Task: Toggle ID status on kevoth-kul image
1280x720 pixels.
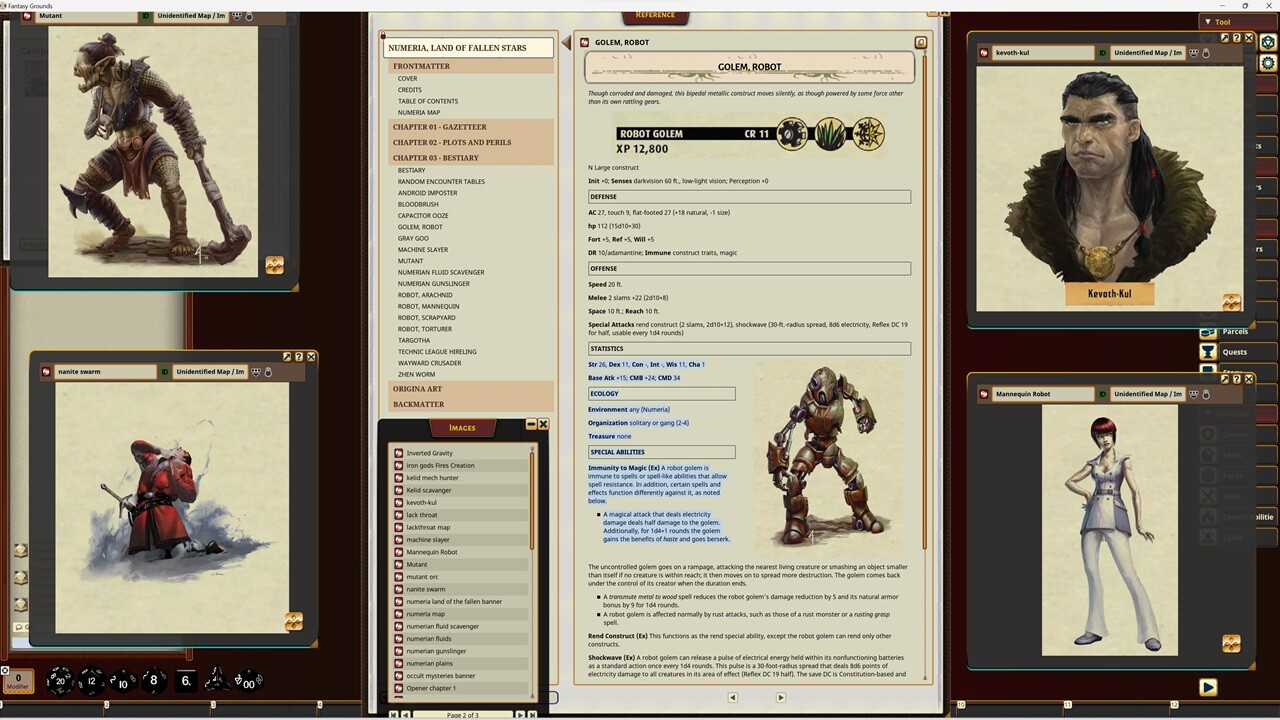Action: pyautogui.click(x=1103, y=53)
